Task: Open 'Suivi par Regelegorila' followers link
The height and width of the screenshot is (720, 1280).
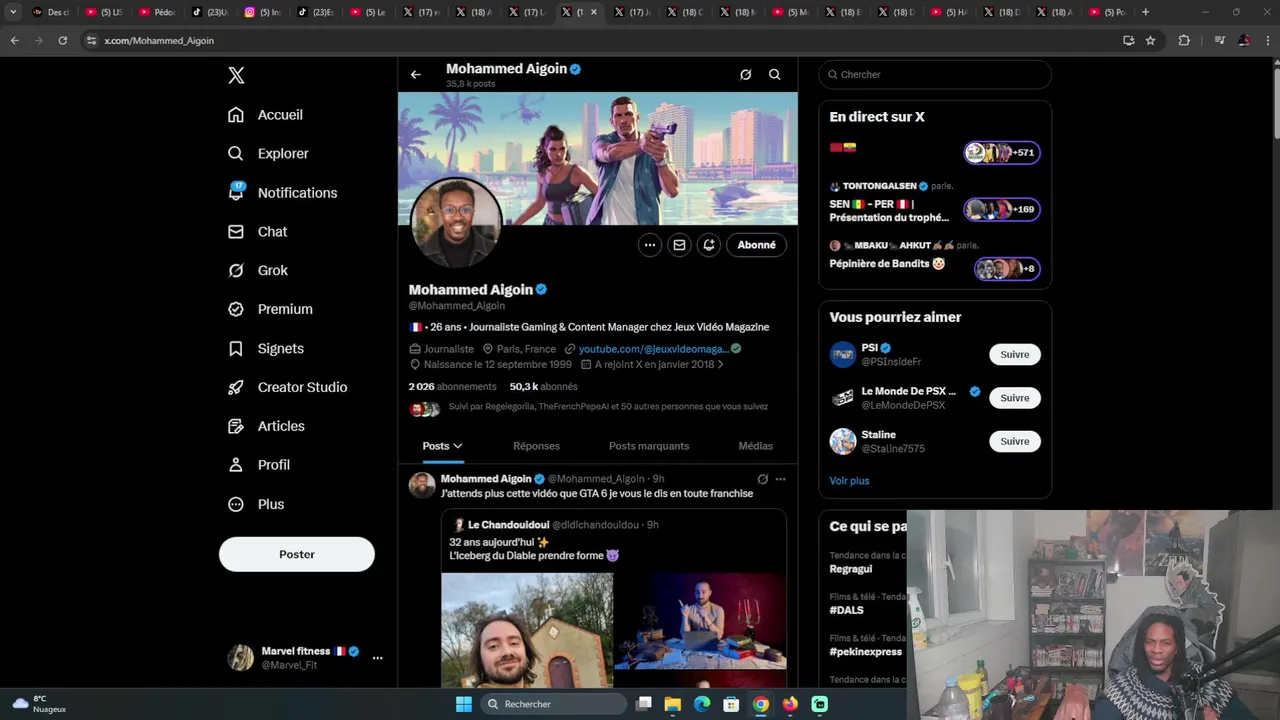Action: [608, 407]
